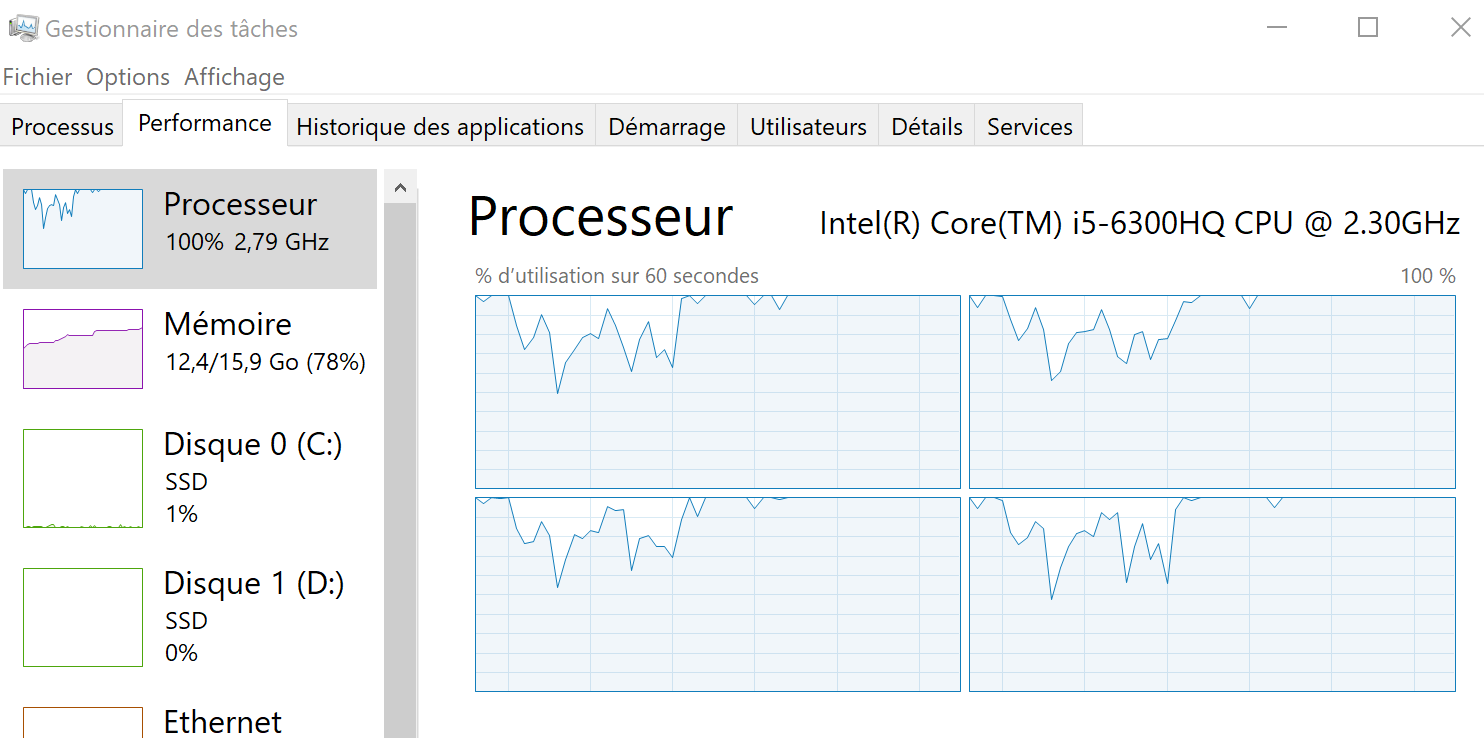Screen dimensions: 1484x738
Task: Select the Processeur graph thumbnail in sidebar
Action: pyautogui.click(x=82, y=228)
